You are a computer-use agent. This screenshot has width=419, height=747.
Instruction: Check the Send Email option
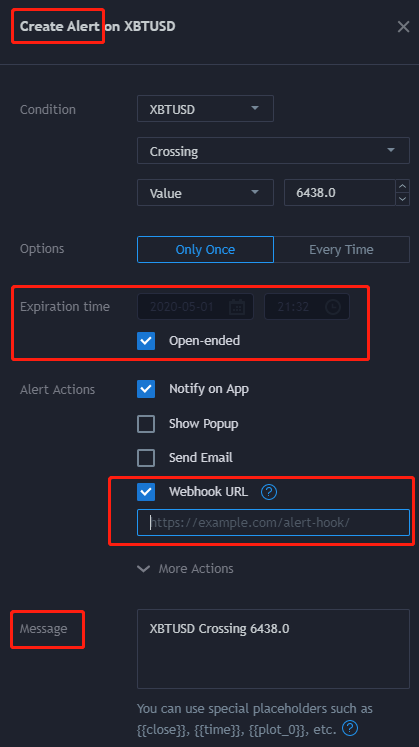(146, 458)
